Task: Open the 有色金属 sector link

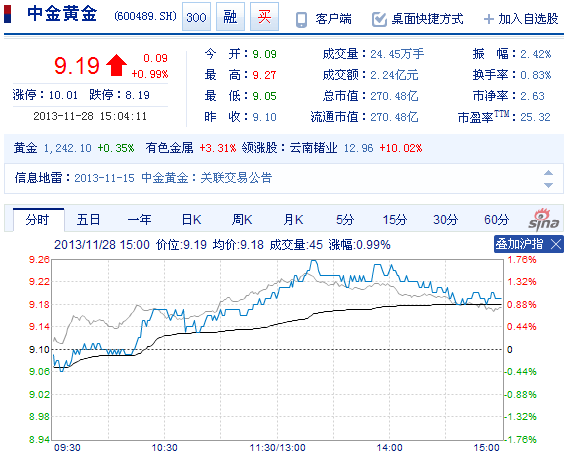Action: [x=169, y=148]
